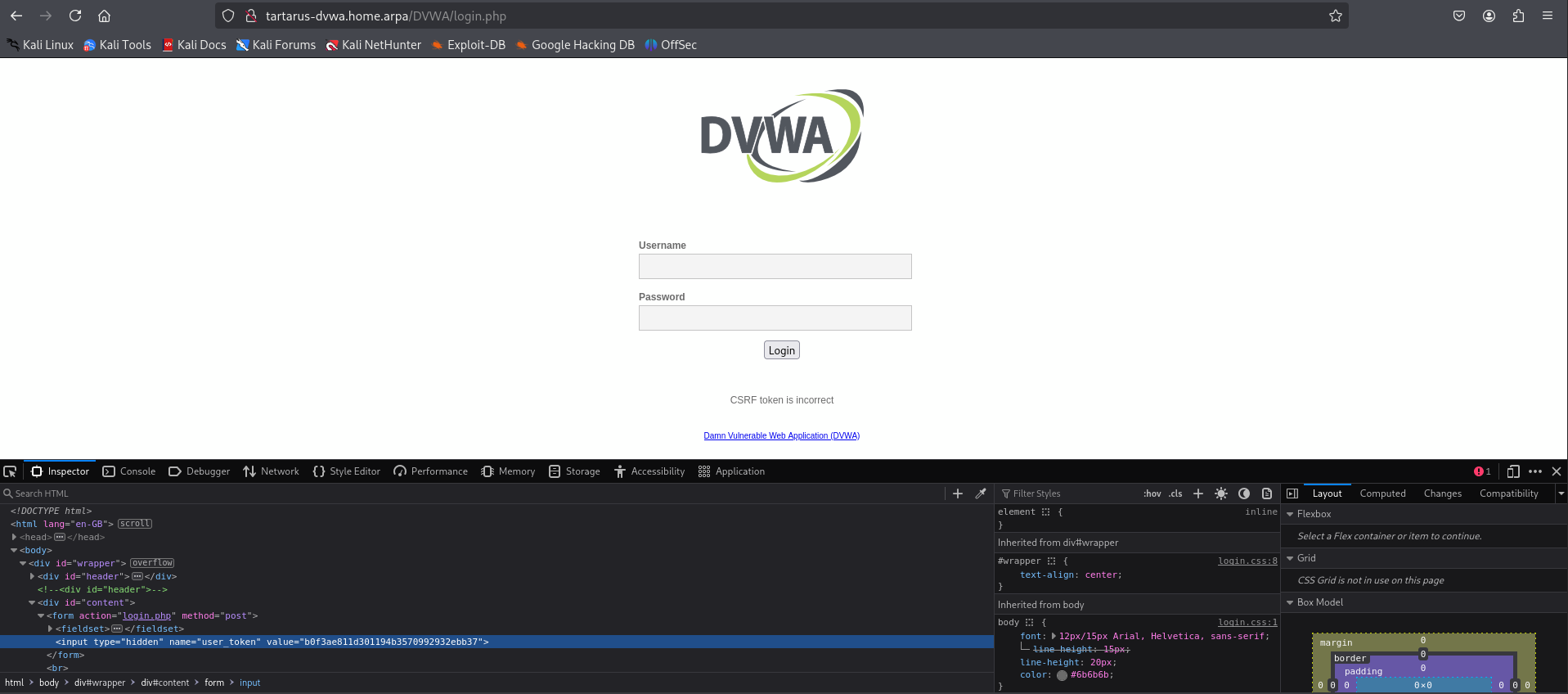
Task: Open the Network tab
Action: tap(271, 471)
